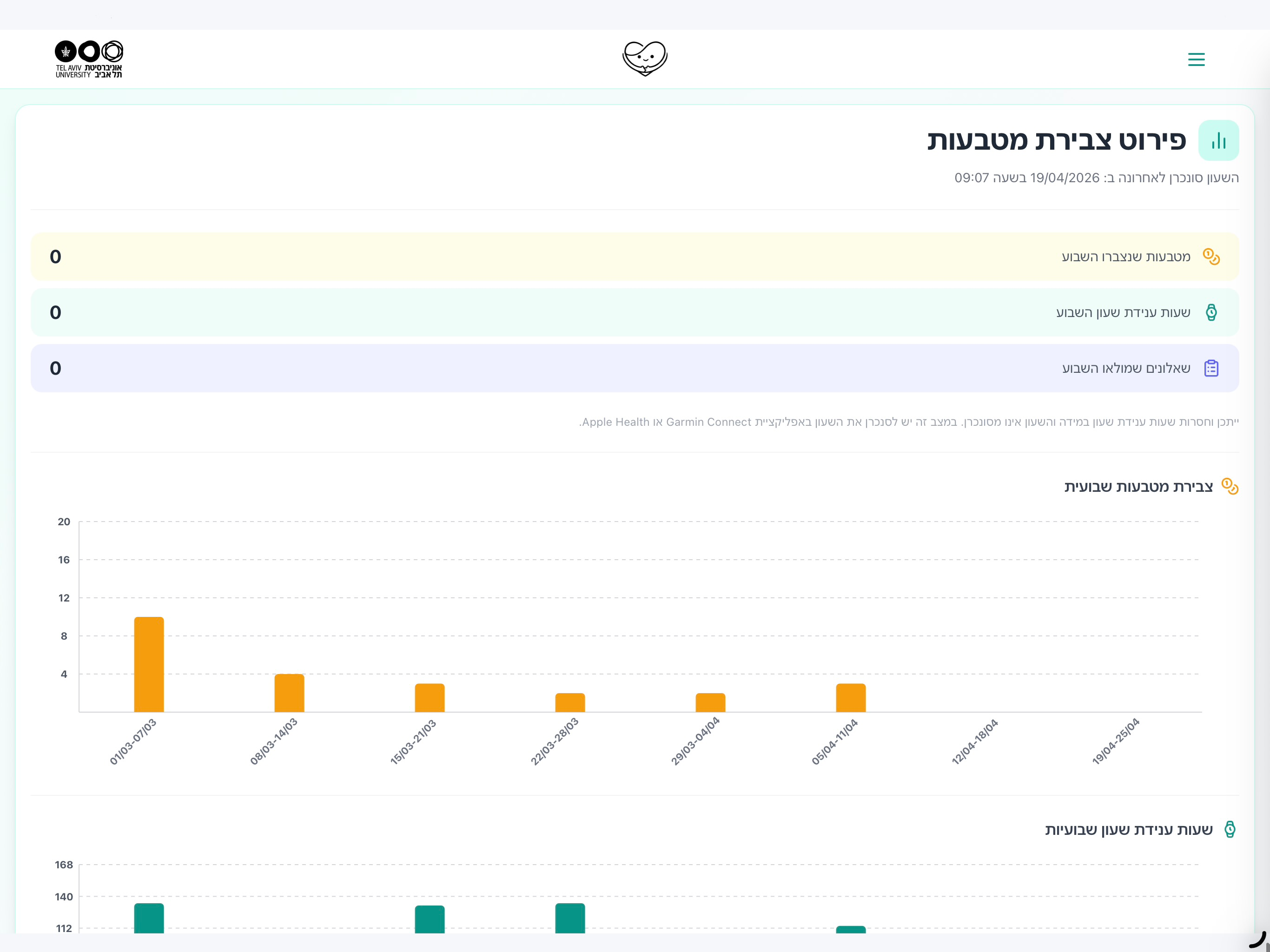This screenshot has height=952, width=1270.
Task: Click the label מטבעות שנצברו השבוע
Action: (x=1126, y=257)
